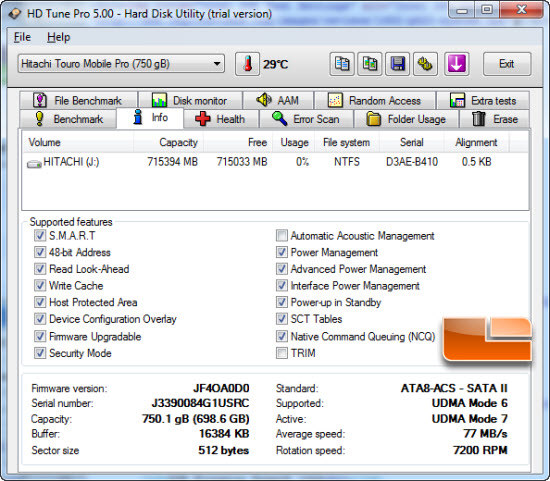This screenshot has height=481, width=550.
Task: Toggle the S.M.A.R.T checkbox
Action: (x=40, y=235)
